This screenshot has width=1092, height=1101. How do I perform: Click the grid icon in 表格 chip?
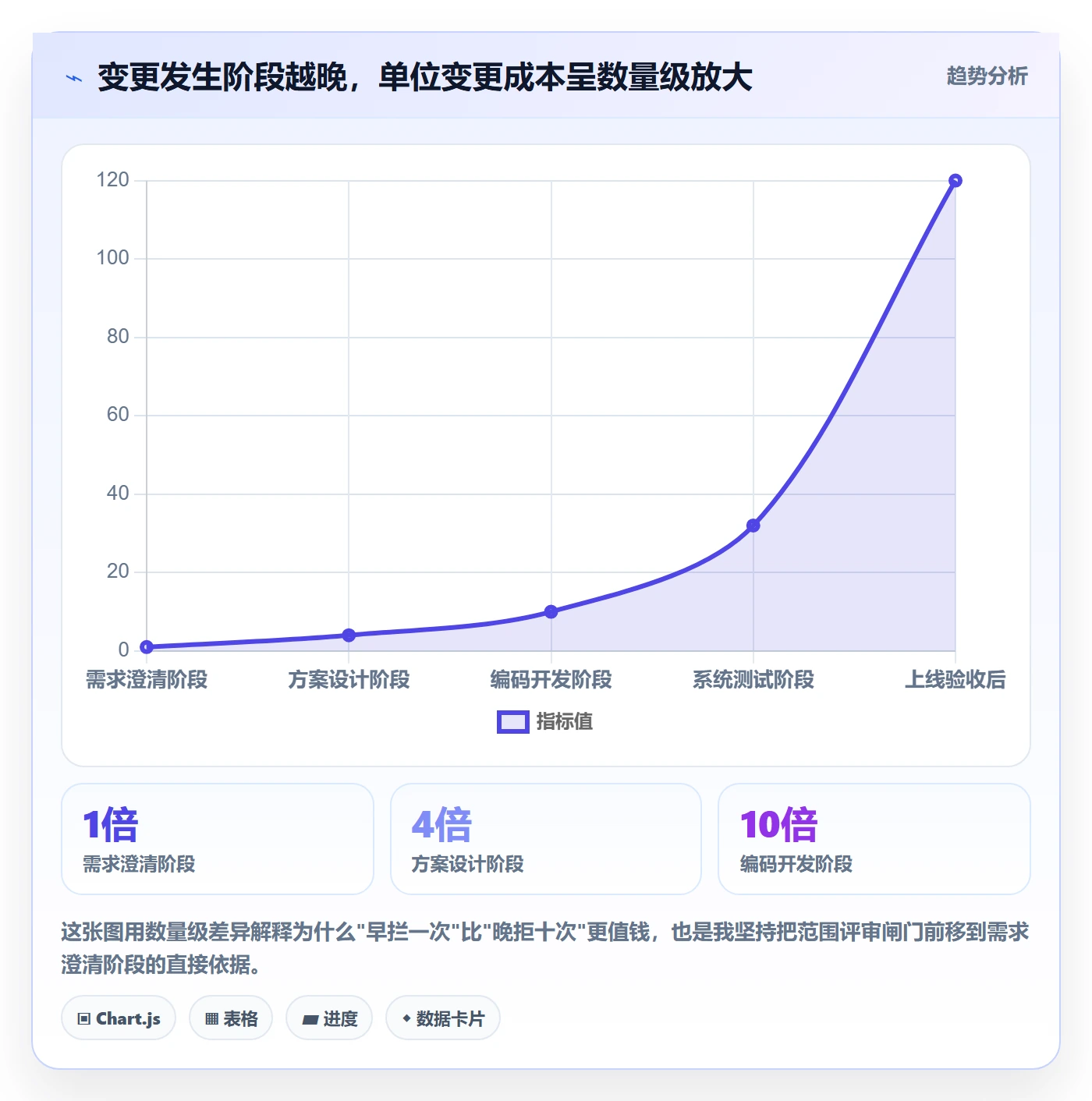pos(211,1018)
